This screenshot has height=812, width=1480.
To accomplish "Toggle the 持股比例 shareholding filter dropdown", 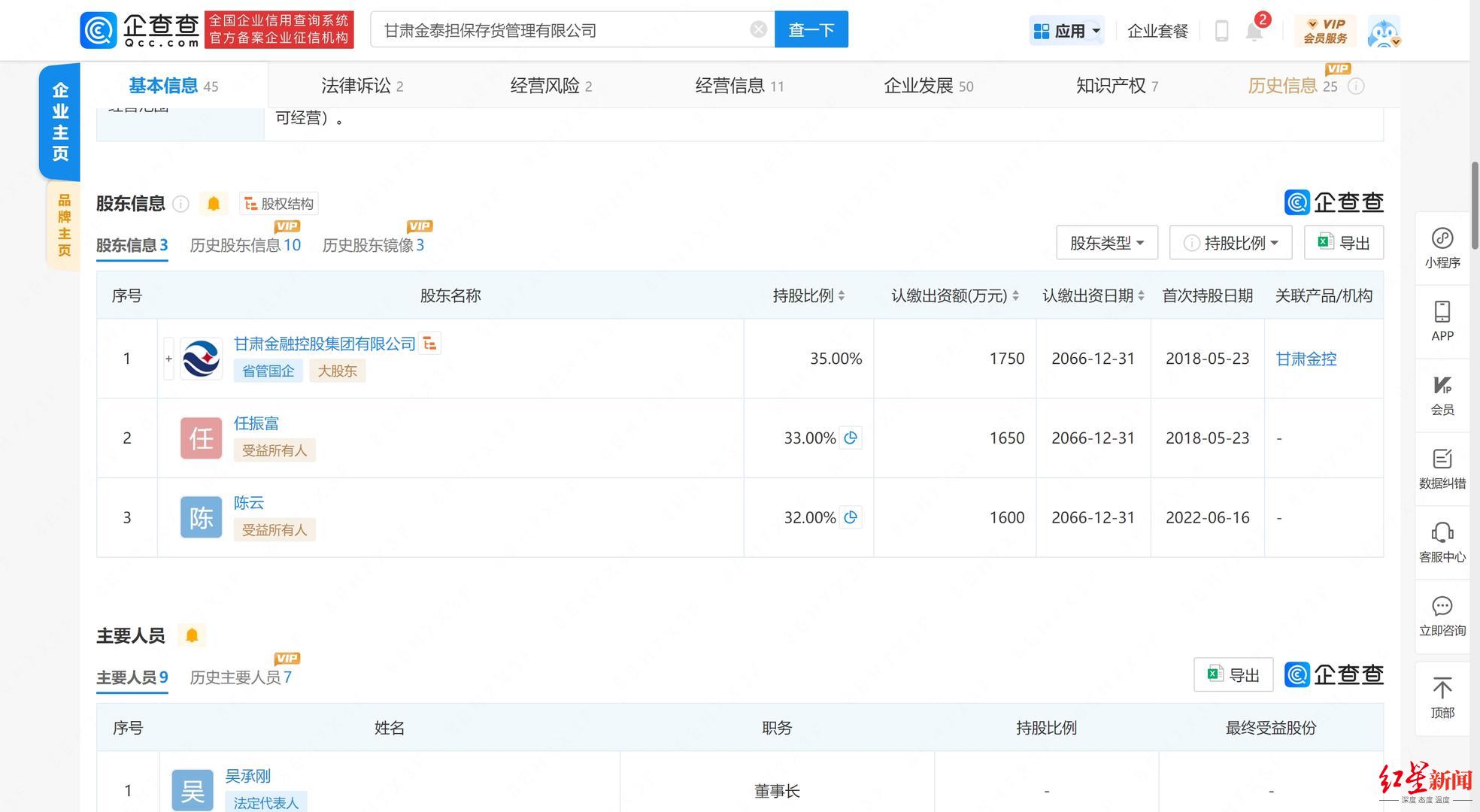I will (1230, 242).
